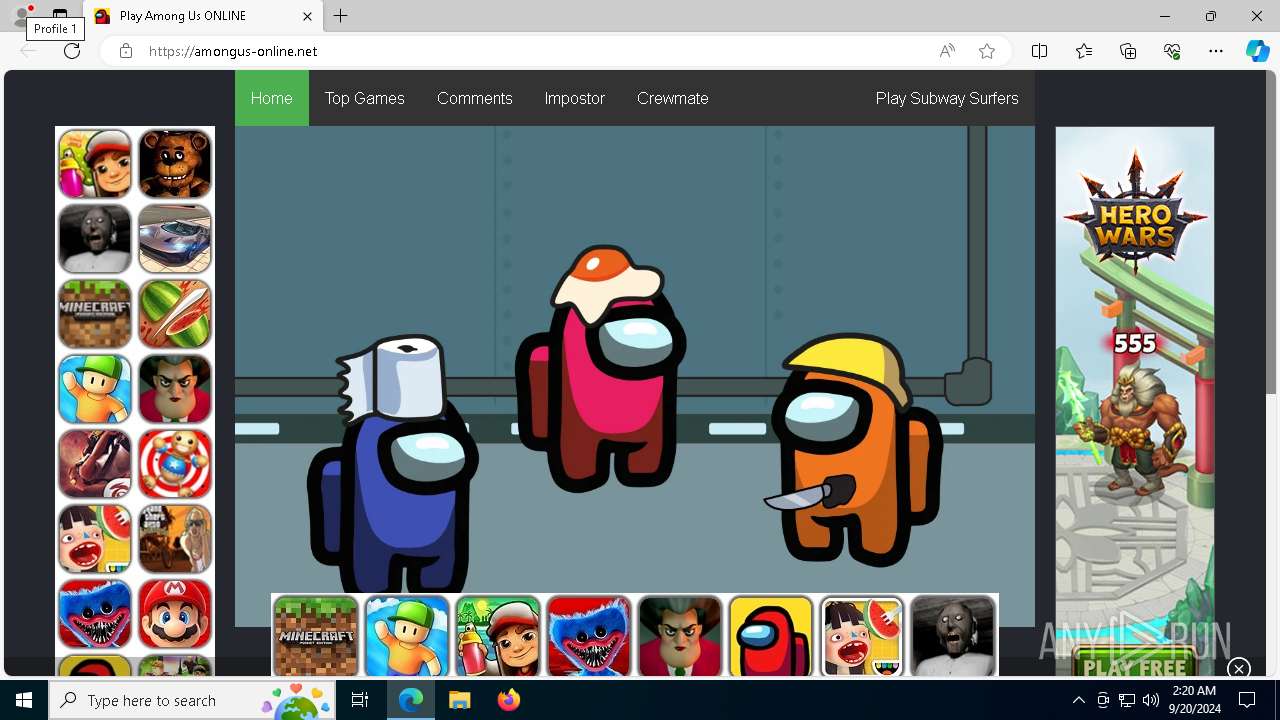Show hidden system tray icons

click(x=1078, y=701)
